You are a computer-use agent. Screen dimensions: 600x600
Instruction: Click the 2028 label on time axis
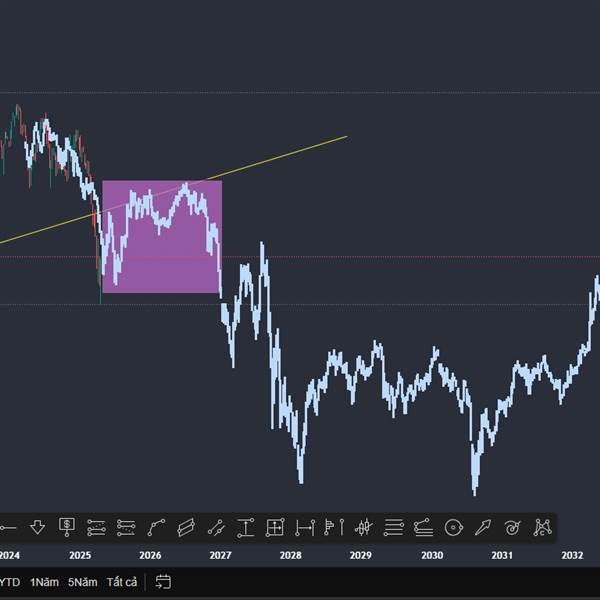[290, 555]
